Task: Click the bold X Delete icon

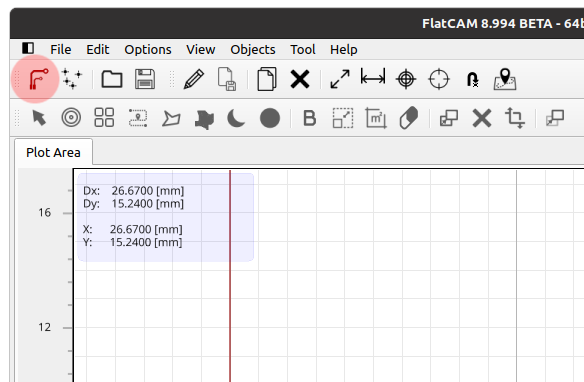Action: click(x=300, y=79)
